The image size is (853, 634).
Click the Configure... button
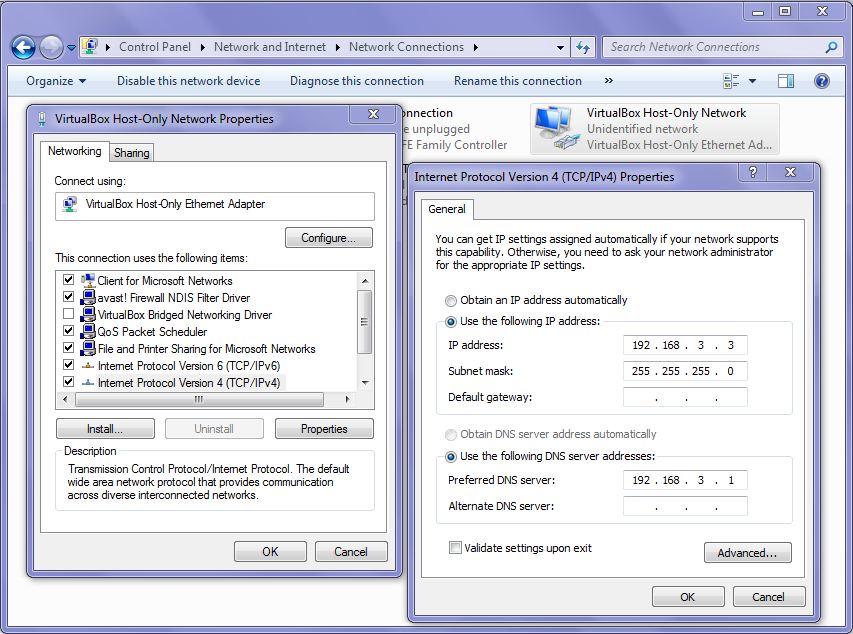click(329, 238)
